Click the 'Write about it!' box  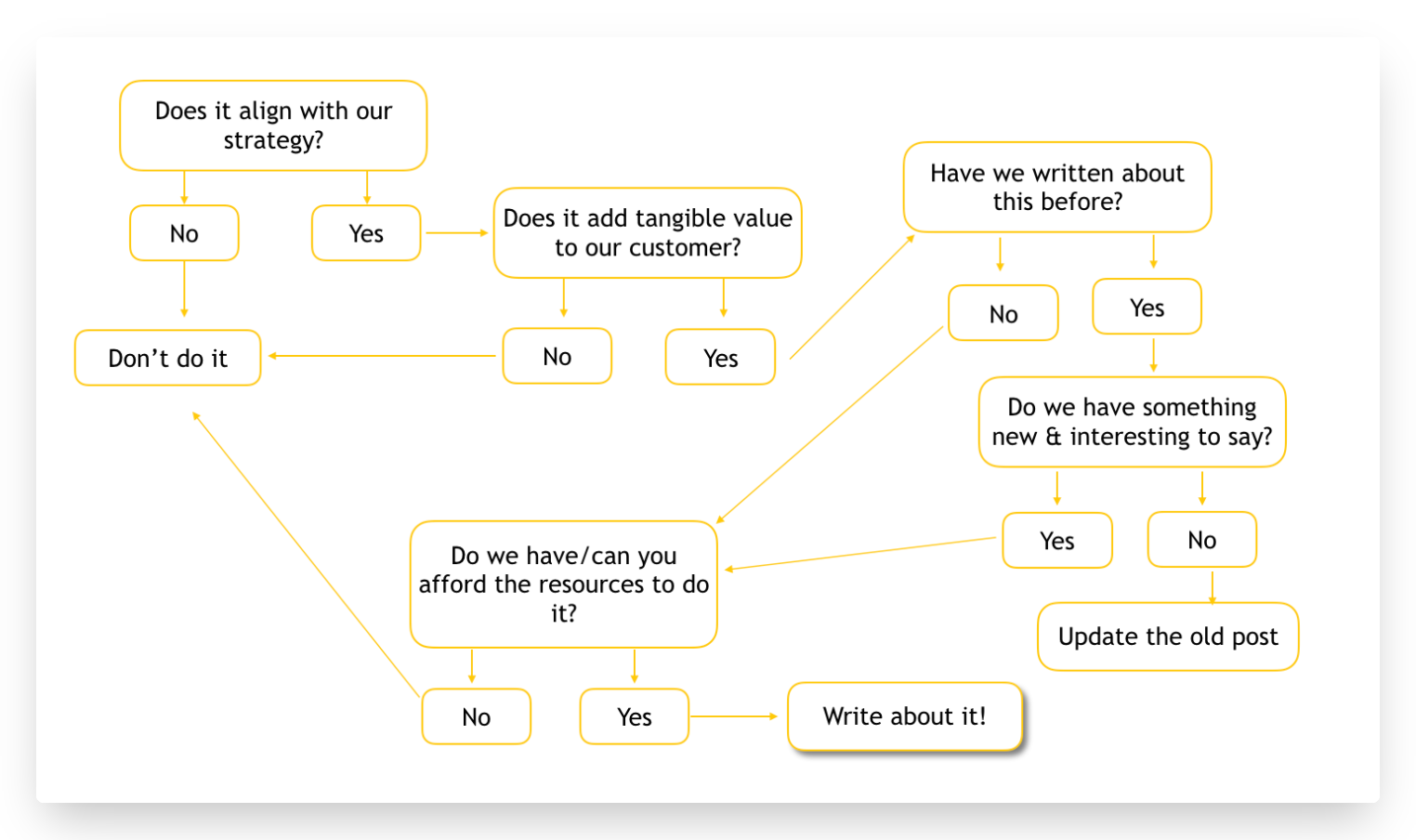[905, 716]
